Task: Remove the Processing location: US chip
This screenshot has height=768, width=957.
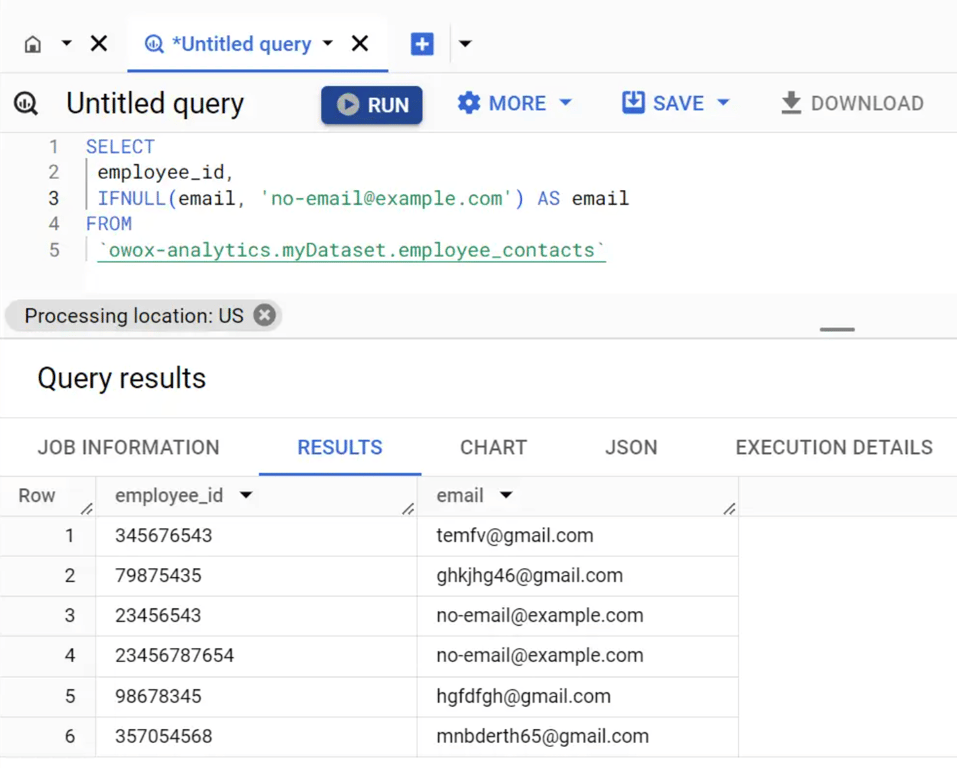Action: 264,316
